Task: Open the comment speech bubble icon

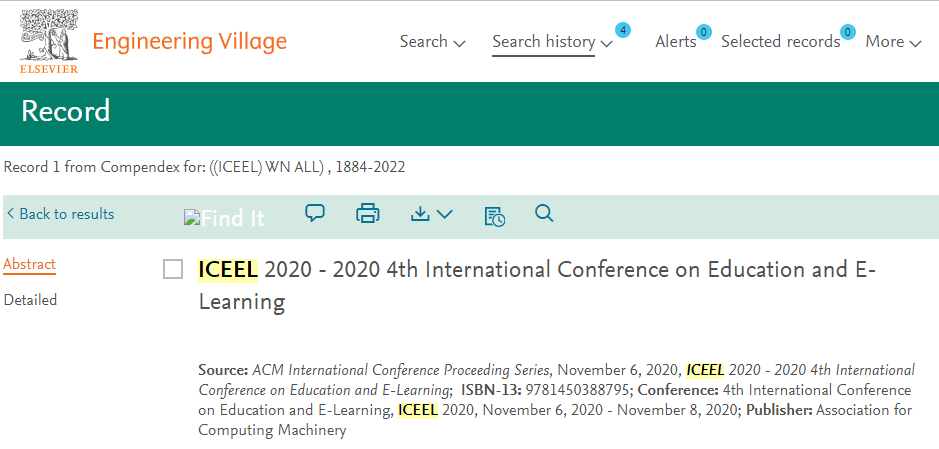Action: [315, 213]
